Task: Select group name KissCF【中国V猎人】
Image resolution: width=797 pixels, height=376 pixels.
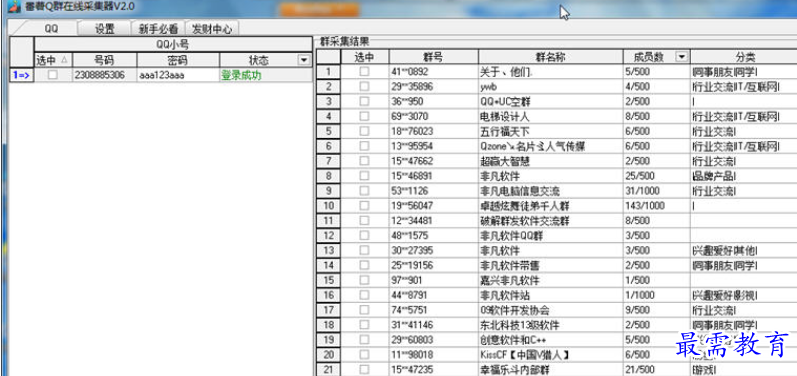Action: (x=550, y=354)
